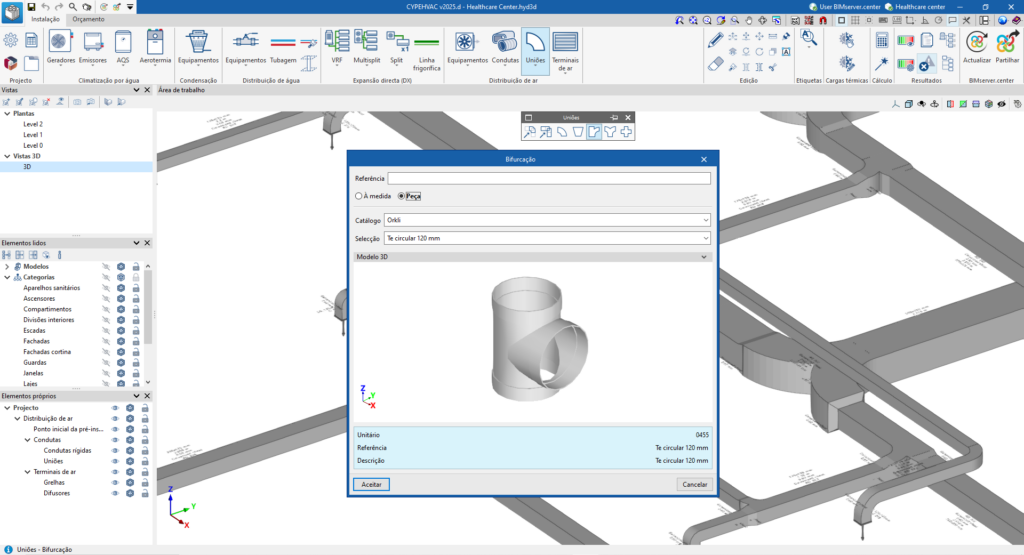Screen dimensions: 1024x555
Task: Click the Referência text field
Action: [x=548, y=178]
